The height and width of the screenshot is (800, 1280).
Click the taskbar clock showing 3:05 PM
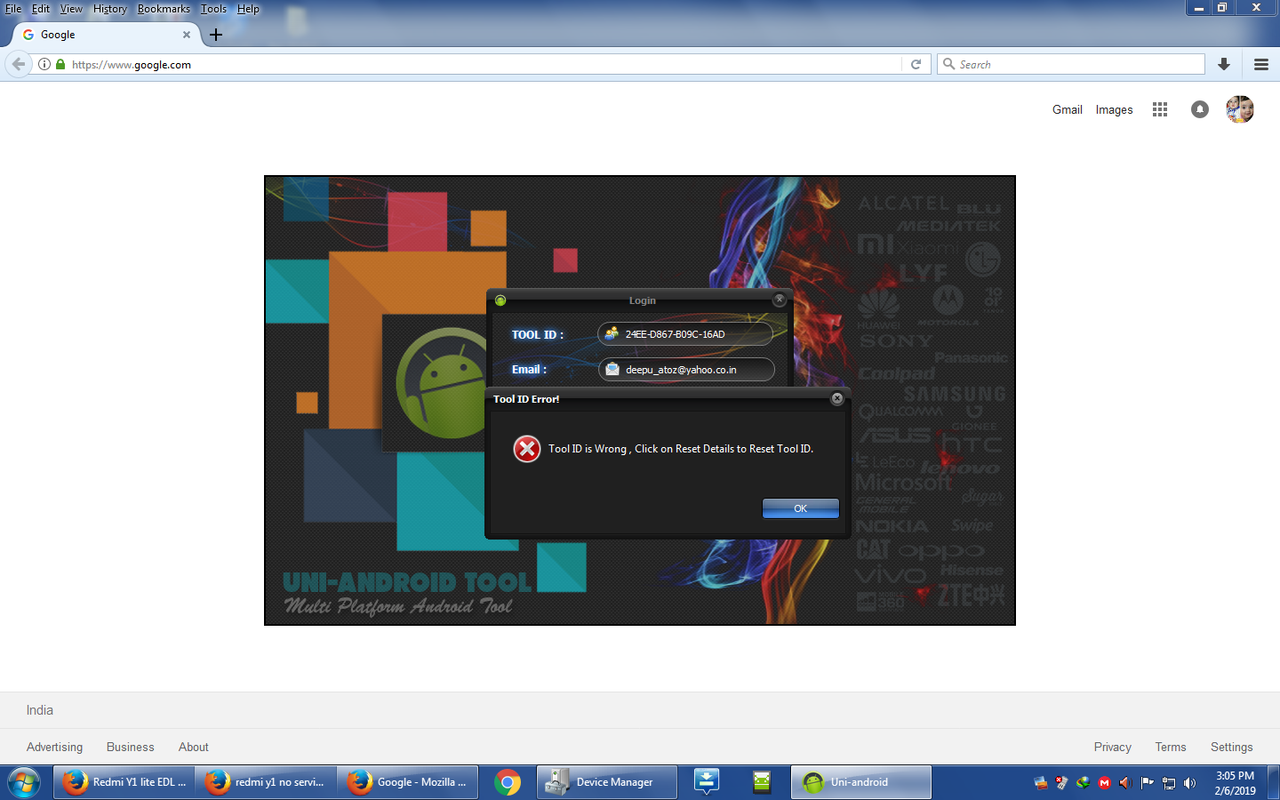tap(1235, 782)
